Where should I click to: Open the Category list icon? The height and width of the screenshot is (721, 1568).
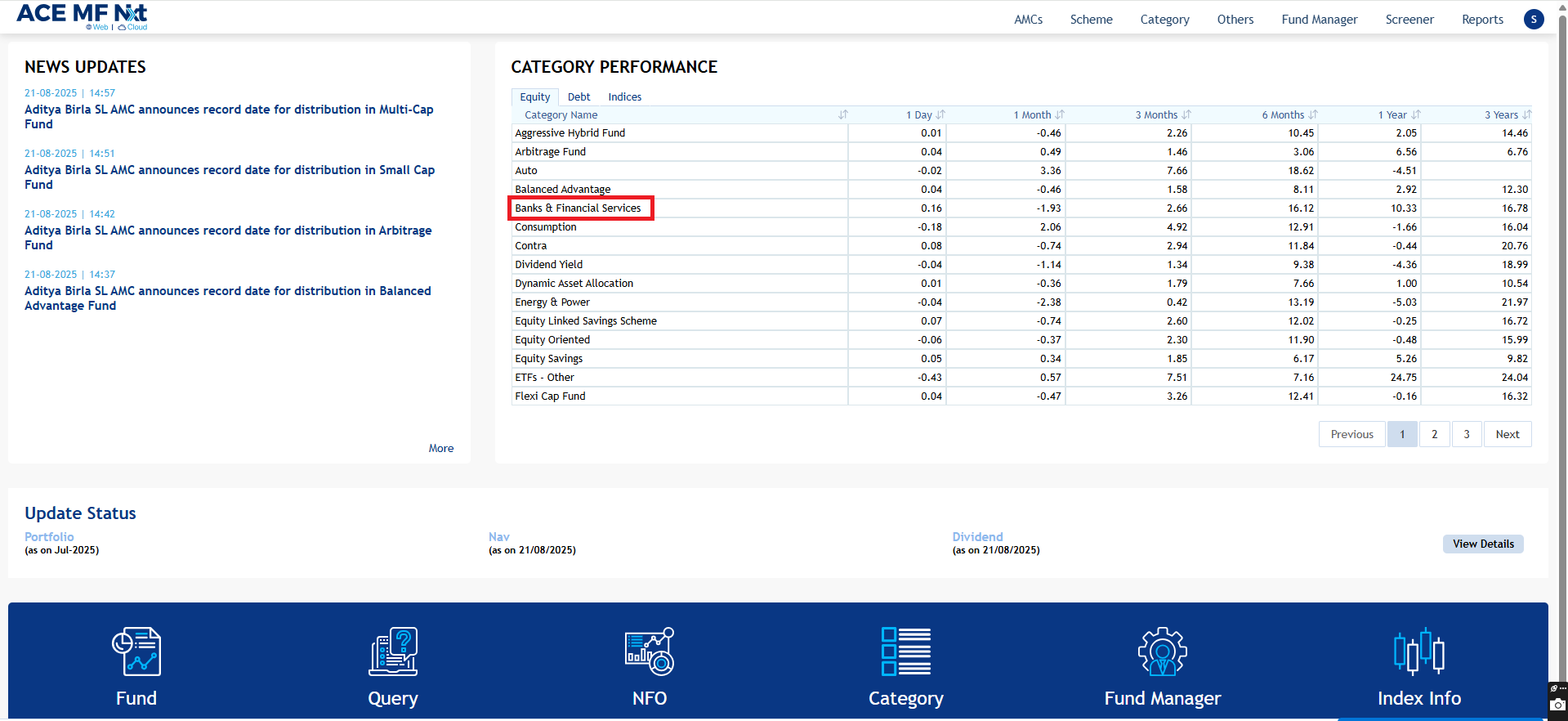click(906, 652)
